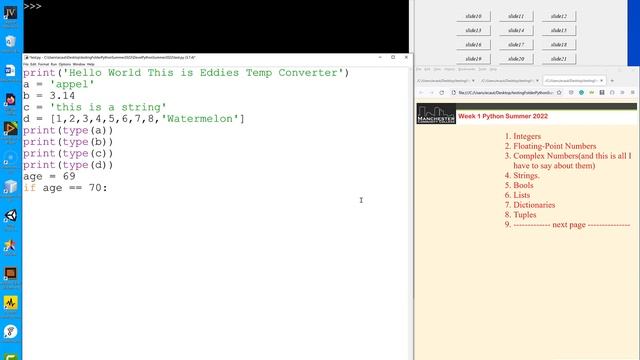Viewport: 640px width, 360px height.
Task: Open the Format menu in IDLE editor
Action: [43, 64]
